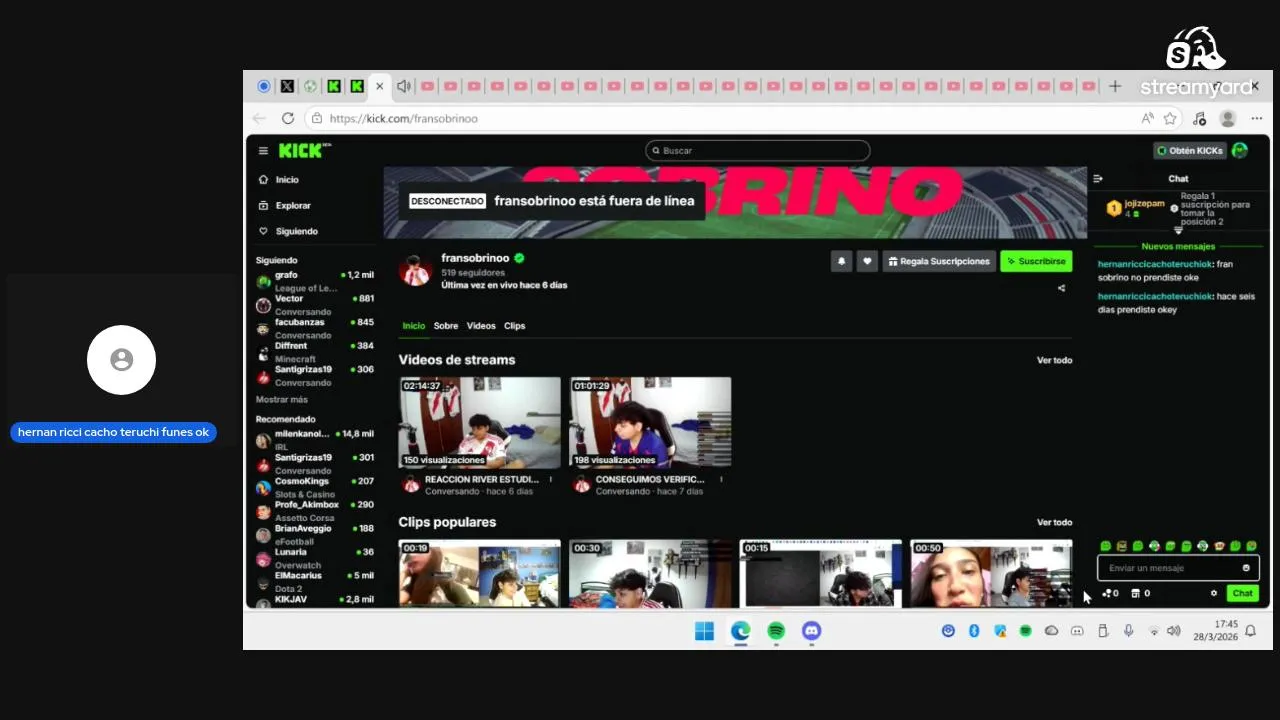Play the 00:50 popular clip
The width and height of the screenshot is (1280, 720).
pyautogui.click(x=991, y=573)
